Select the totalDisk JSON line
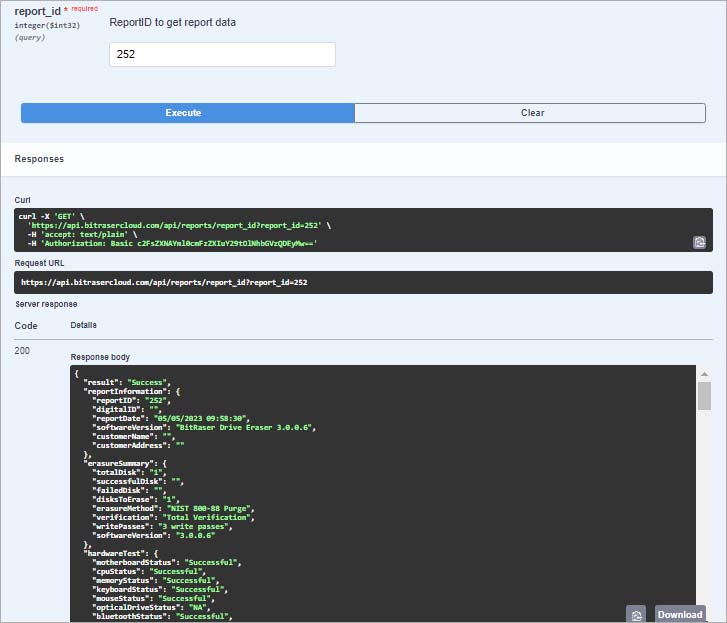Image resolution: width=727 pixels, height=623 pixels. tap(129, 472)
